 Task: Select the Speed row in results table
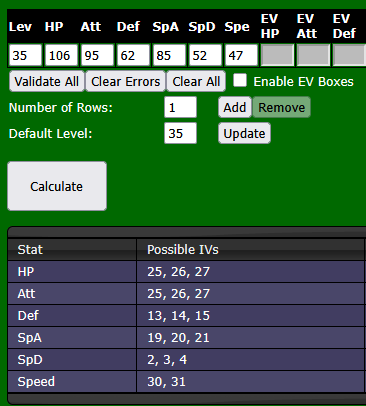tap(186, 382)
